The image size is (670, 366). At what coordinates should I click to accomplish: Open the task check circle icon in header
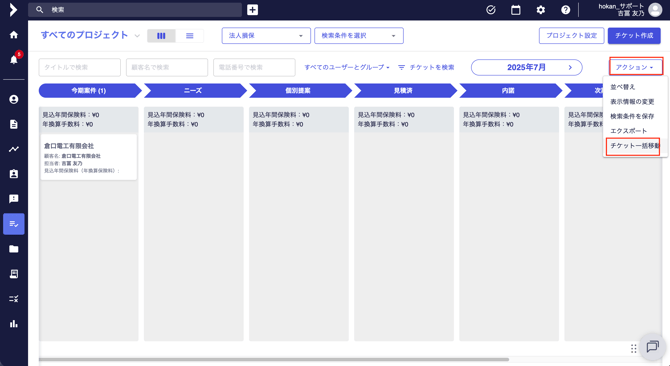(x=491, y=10)
